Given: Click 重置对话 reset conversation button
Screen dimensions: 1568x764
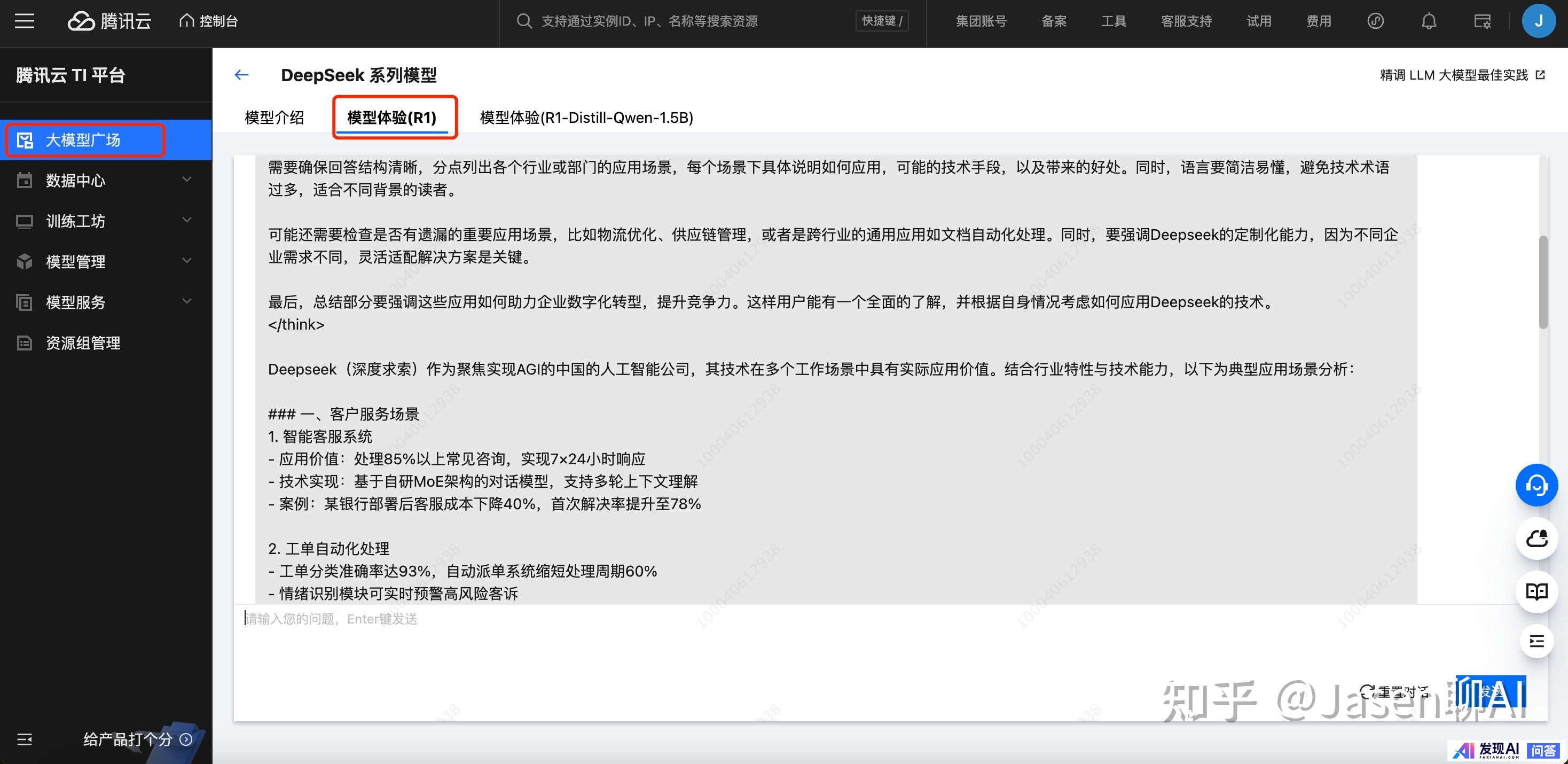Looking at the screenshot, I should click(1394, 692).
